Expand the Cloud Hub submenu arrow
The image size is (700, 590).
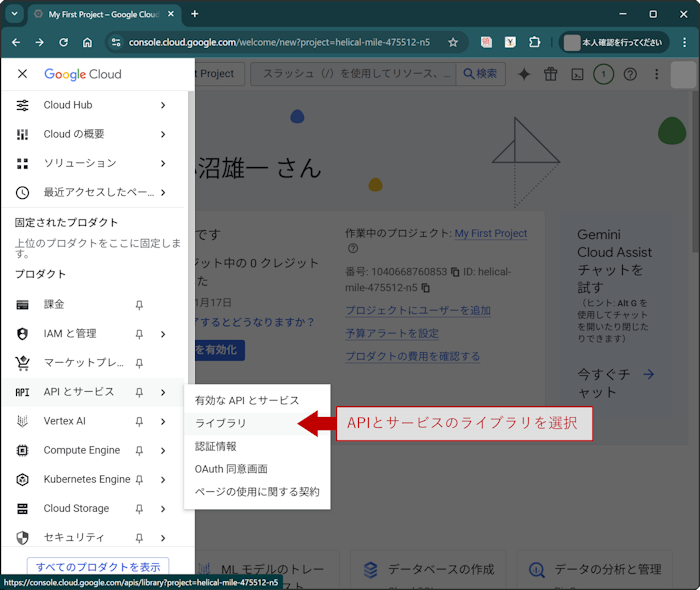tap(163, 105)
